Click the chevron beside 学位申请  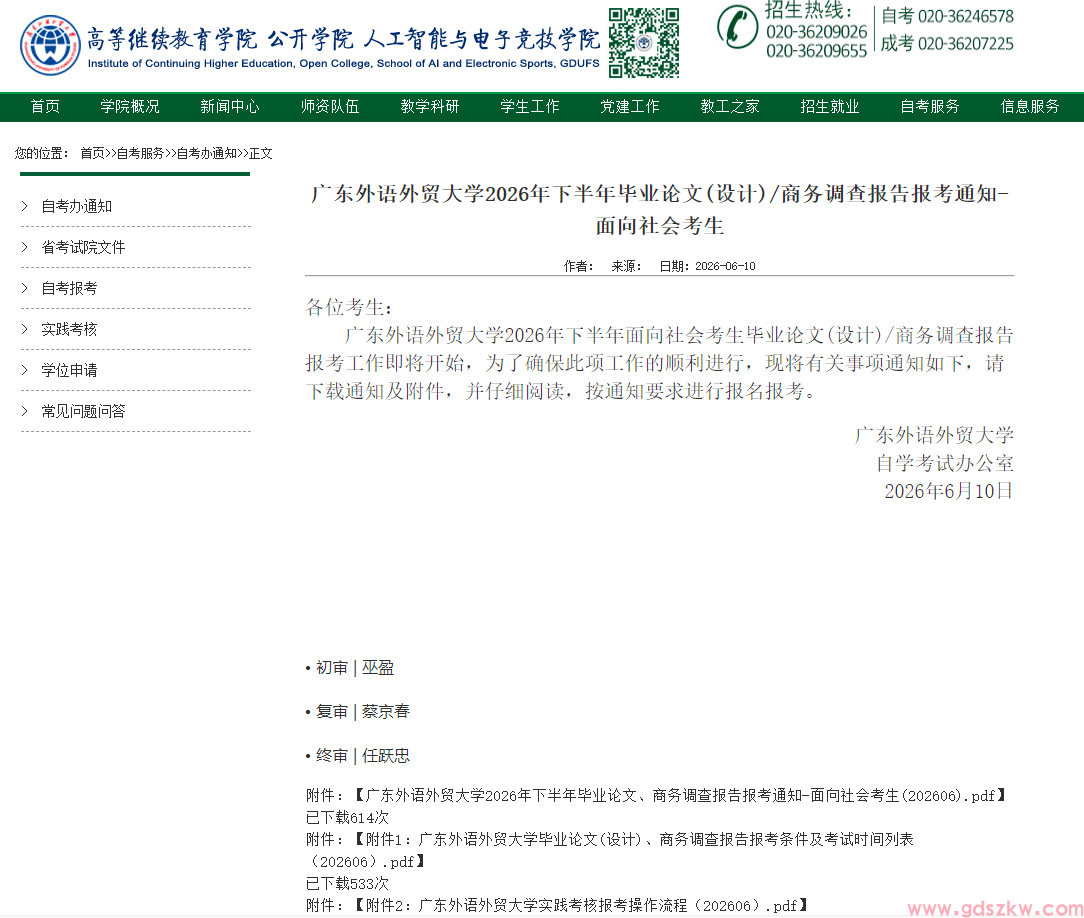pos(25,370)
